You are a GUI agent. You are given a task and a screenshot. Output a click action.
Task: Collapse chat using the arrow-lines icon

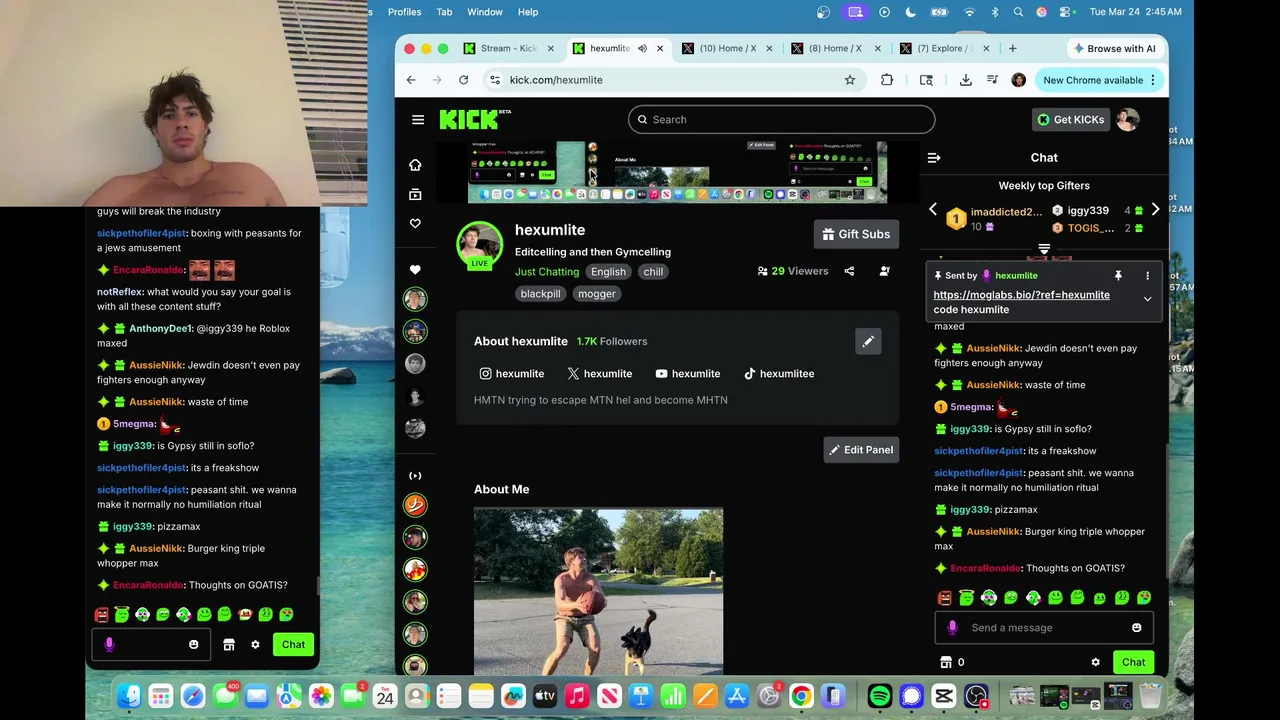[934, 158]
